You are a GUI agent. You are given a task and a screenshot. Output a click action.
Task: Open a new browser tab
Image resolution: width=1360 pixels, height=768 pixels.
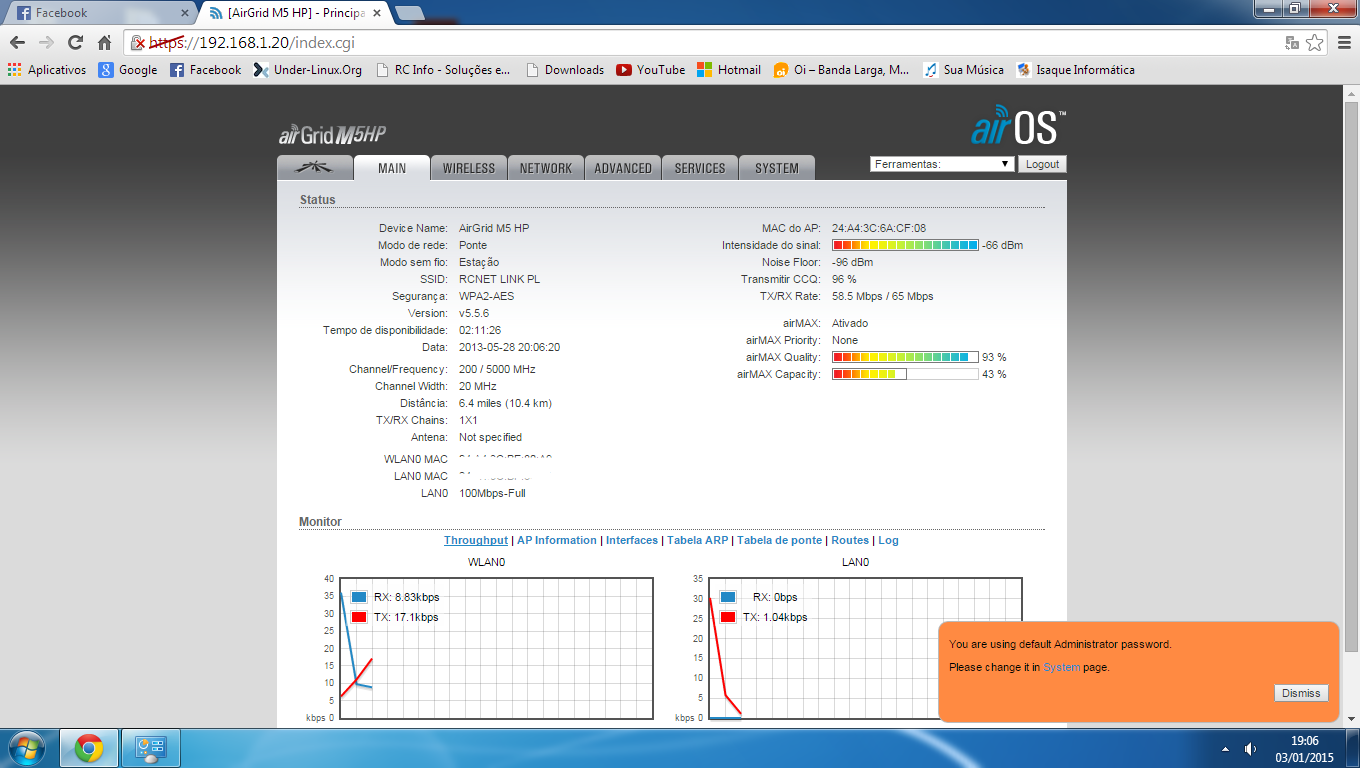(408, 13)
